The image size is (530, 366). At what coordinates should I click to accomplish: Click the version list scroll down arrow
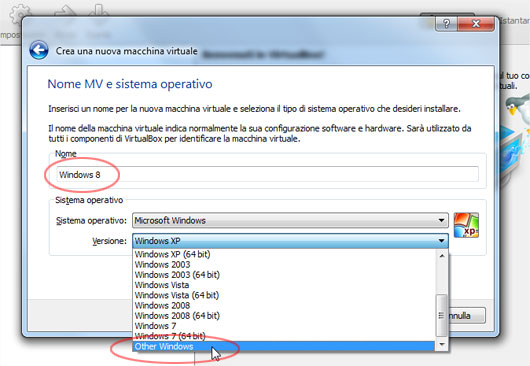(x=441, y=345)
